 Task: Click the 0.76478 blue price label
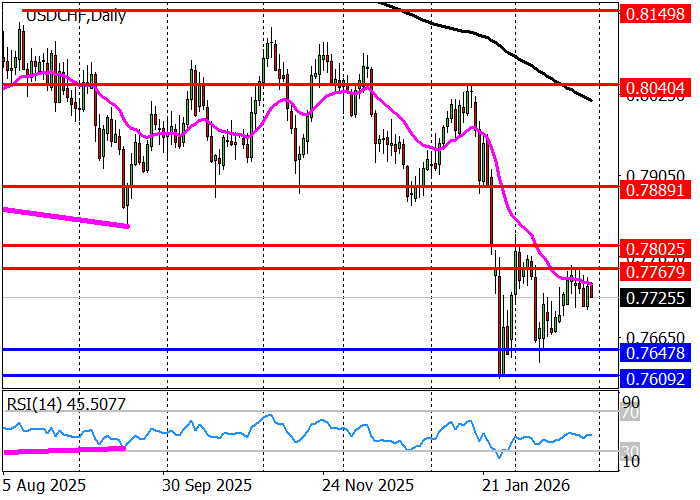coord(655,353)
